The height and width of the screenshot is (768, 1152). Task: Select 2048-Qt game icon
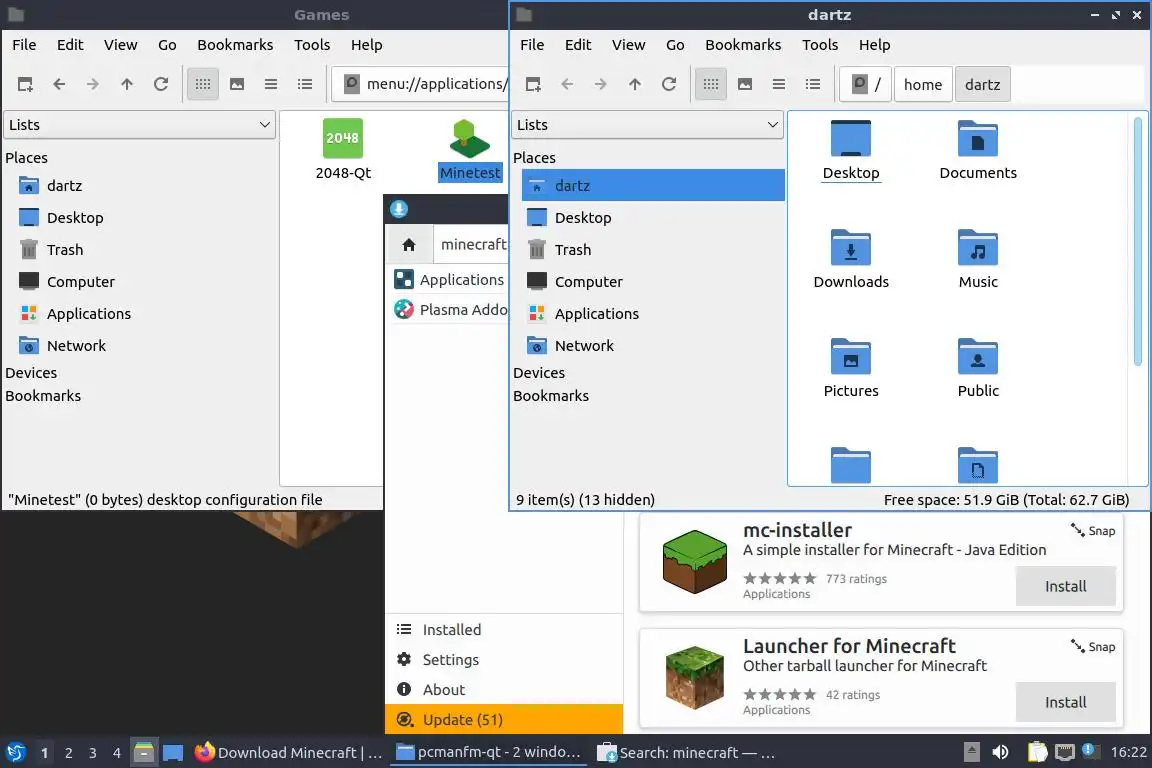point(343,150)
